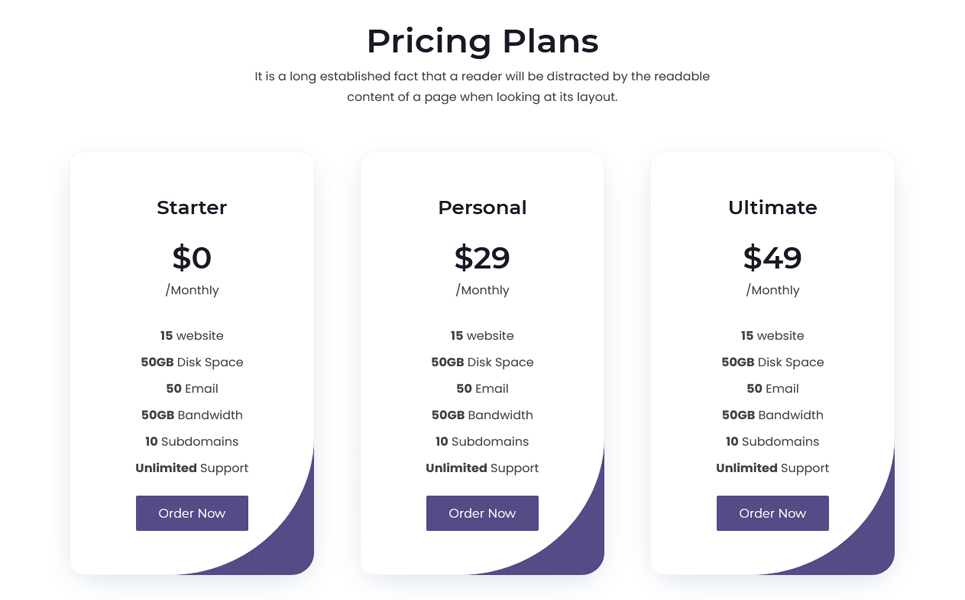Screen dimensions: 965x600
Task: Click 50GB Bandwidth in the Starter card
Action: pos(192,415)
